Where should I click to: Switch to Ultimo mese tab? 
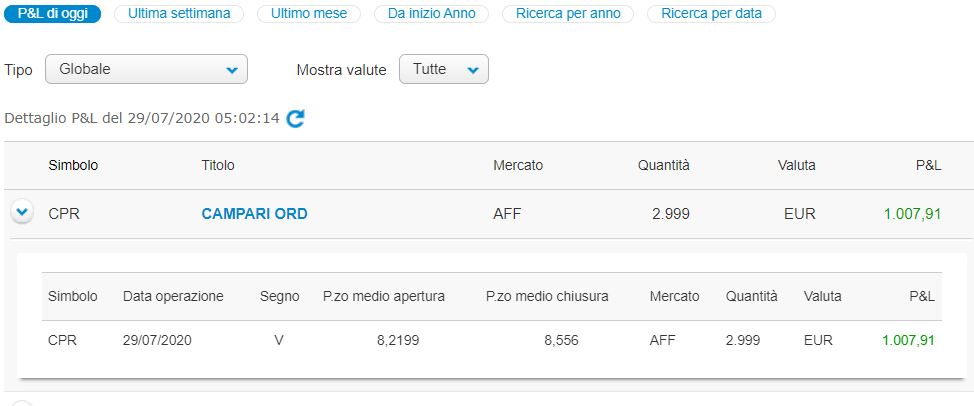pos(309,14)
